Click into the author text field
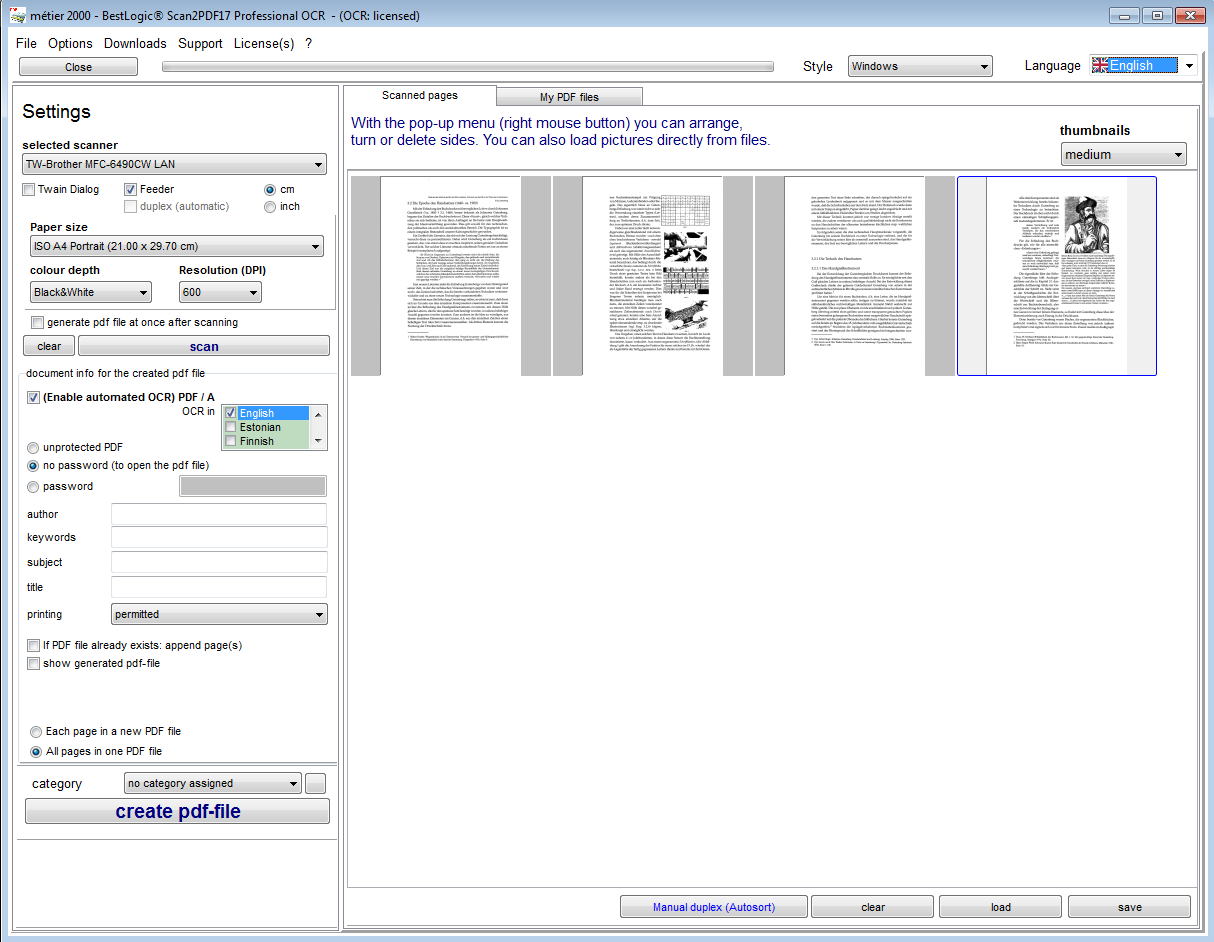This screenshot has height=942, width=1214. [x=218, y=514]
